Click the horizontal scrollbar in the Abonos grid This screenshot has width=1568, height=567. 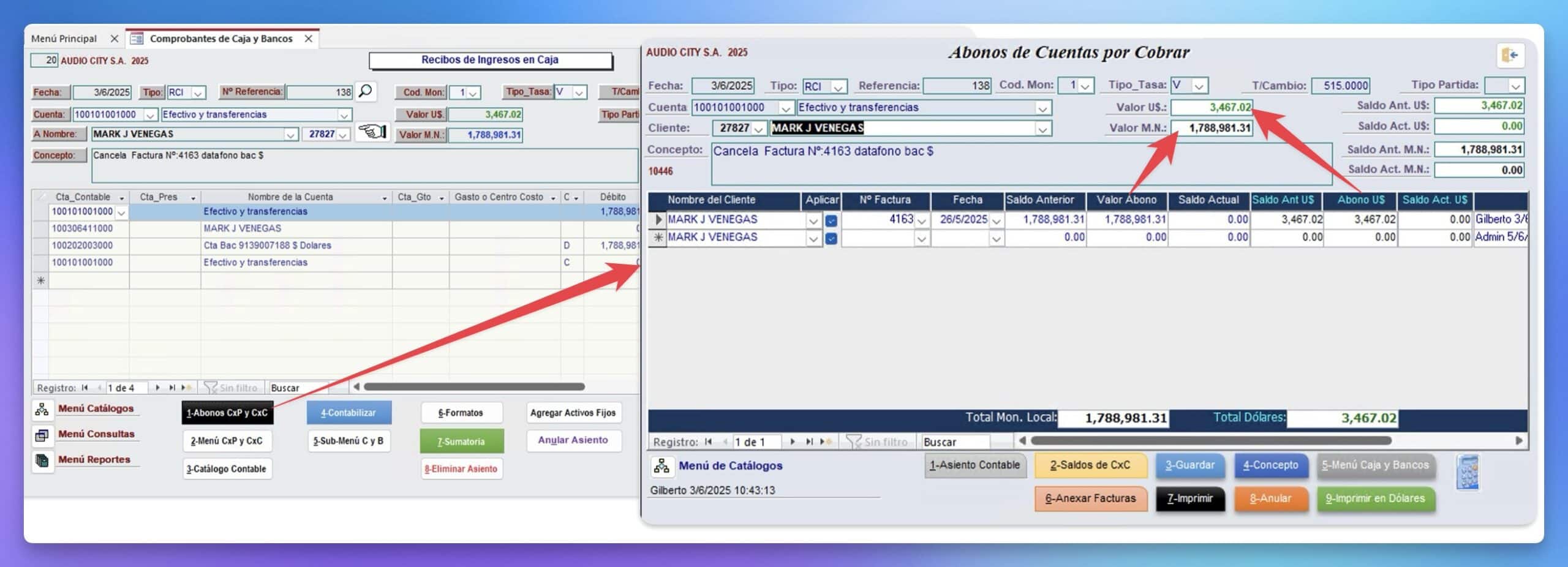click(1210, 441)
